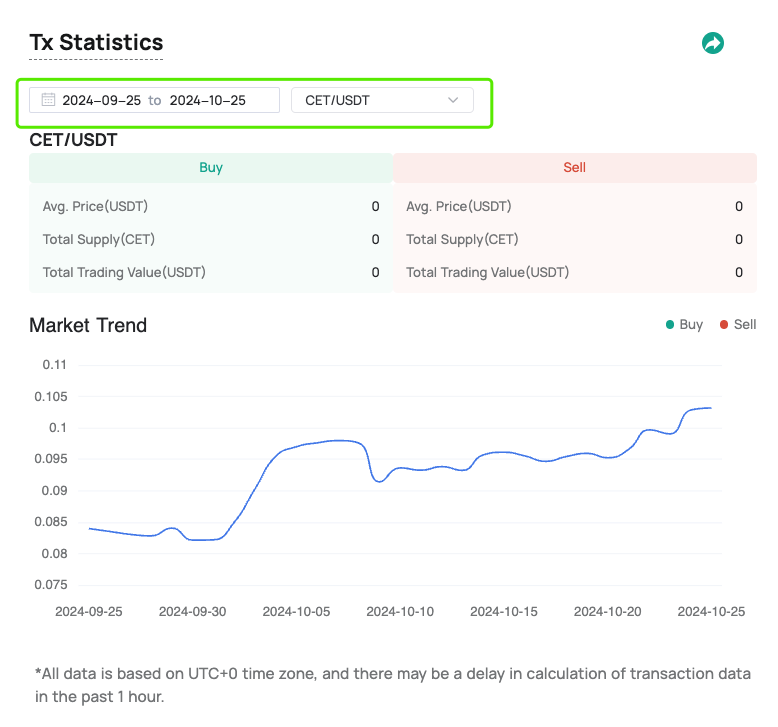Click the 2024-10-15 x-axis date label

504,611
